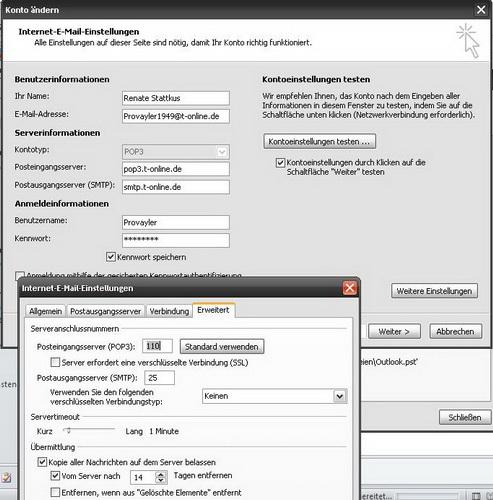Toggle the Anmeldung mithilfe gesicherter Kennwortauthentifizierung checkbox
This screenshot has height=500, width=493.
point(20,275)
